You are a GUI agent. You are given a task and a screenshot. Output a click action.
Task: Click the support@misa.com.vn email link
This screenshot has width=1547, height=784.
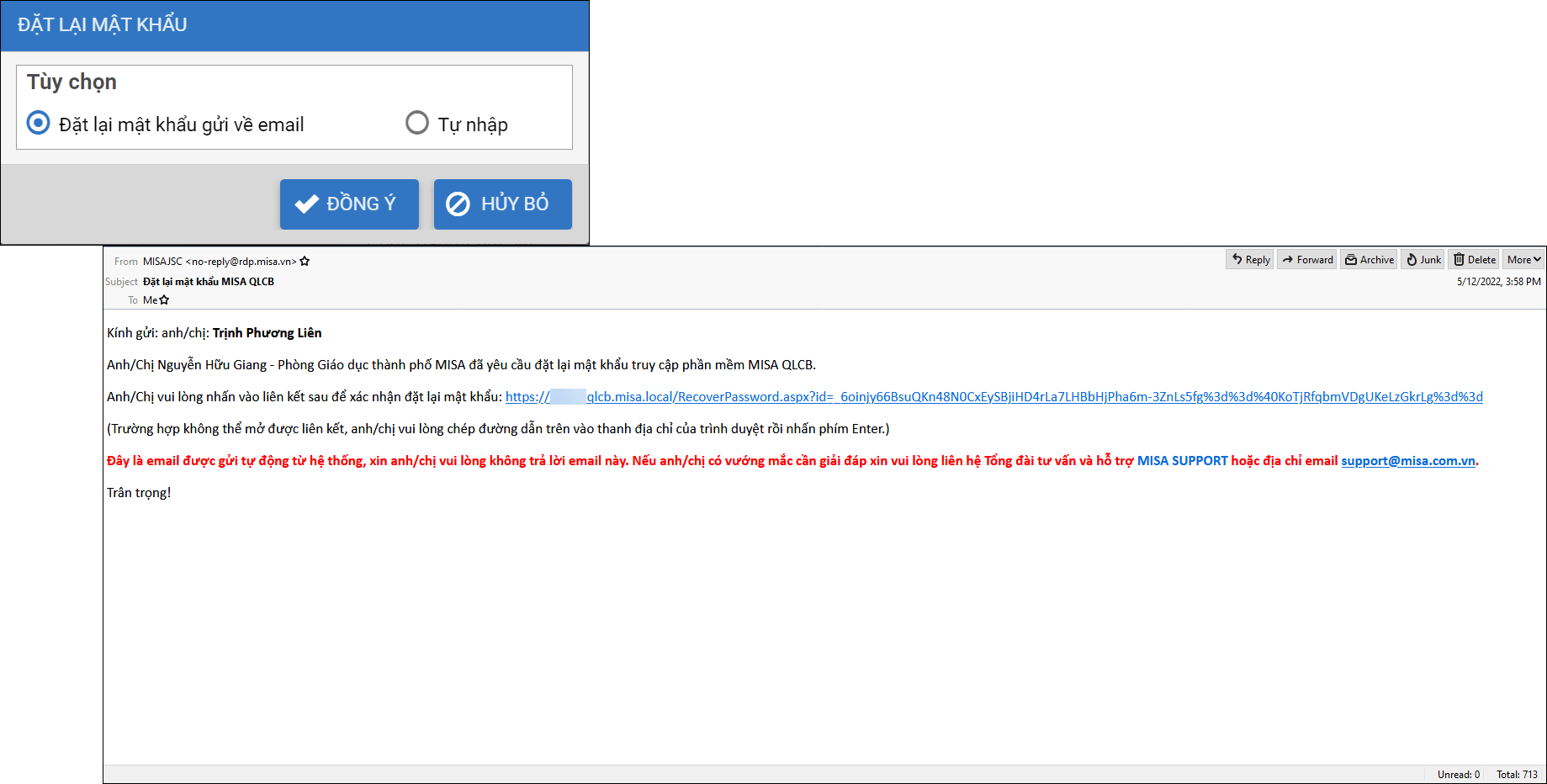point(1407,461)
